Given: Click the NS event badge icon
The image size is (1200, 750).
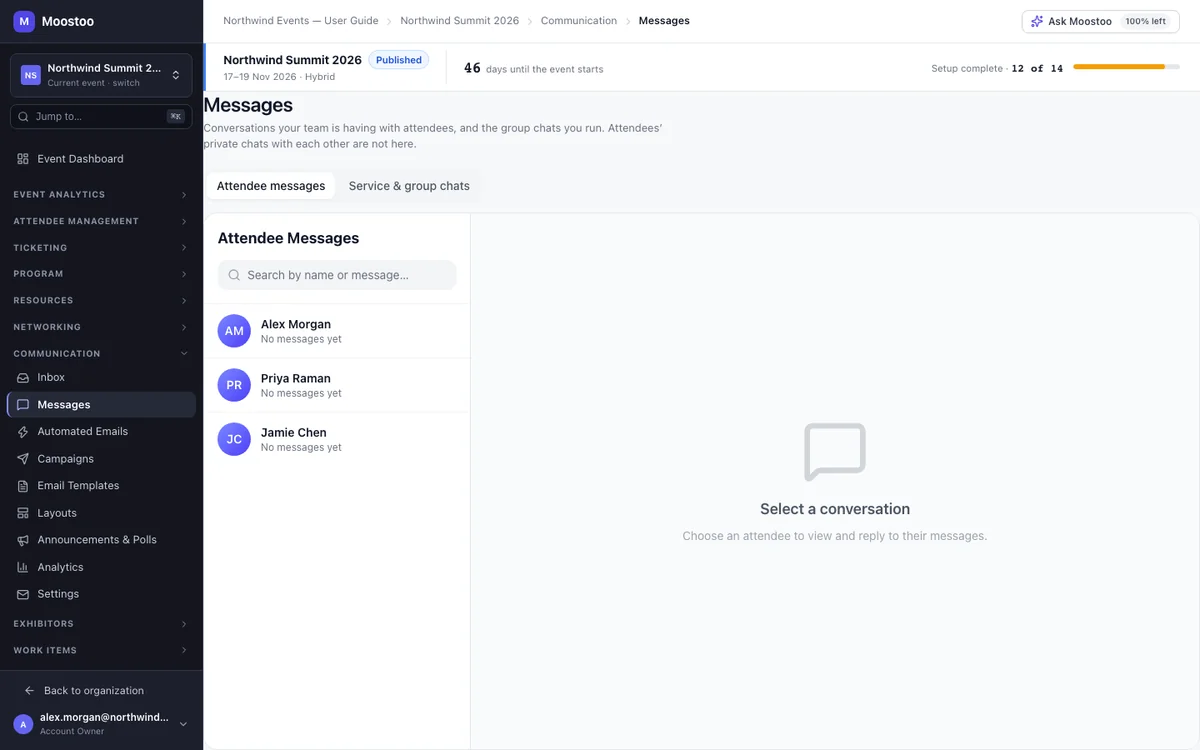Looking at the screenshot, I should pos(31,75).
